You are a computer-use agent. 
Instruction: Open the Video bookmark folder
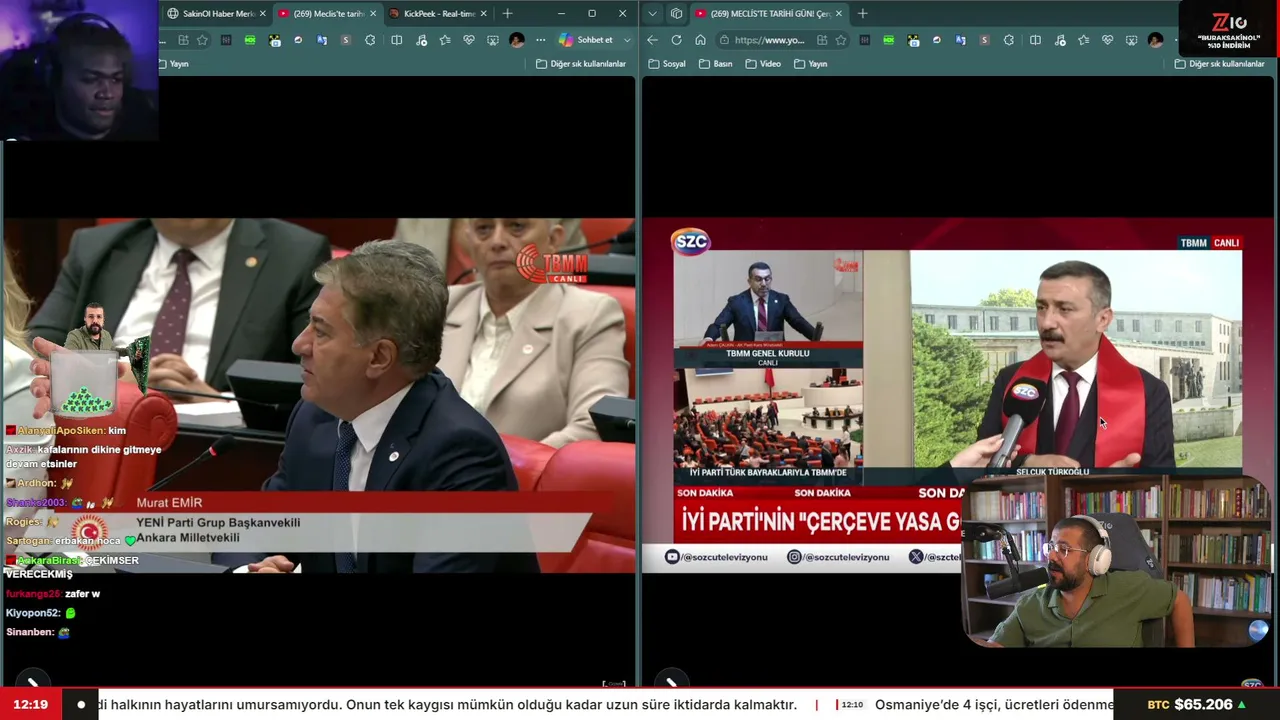click(763, 64)
